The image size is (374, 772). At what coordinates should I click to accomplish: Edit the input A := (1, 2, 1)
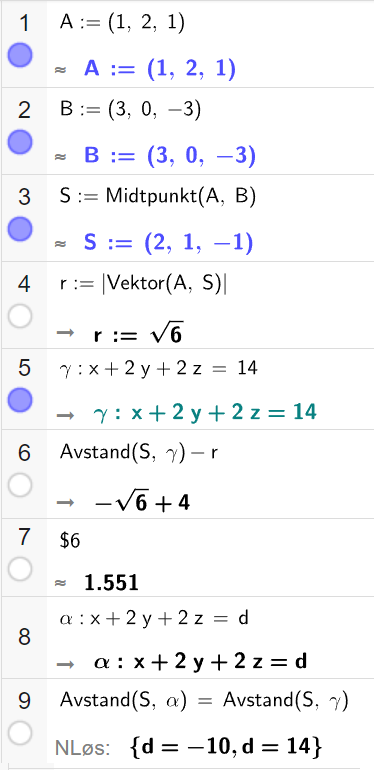[x=122, y=24]
